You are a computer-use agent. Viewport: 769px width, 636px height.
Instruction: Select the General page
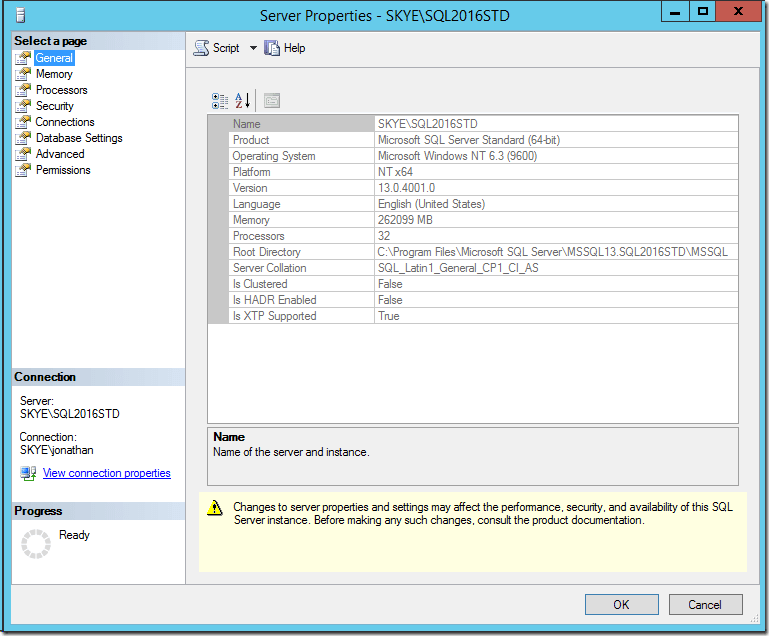click(x=54, y=58)
